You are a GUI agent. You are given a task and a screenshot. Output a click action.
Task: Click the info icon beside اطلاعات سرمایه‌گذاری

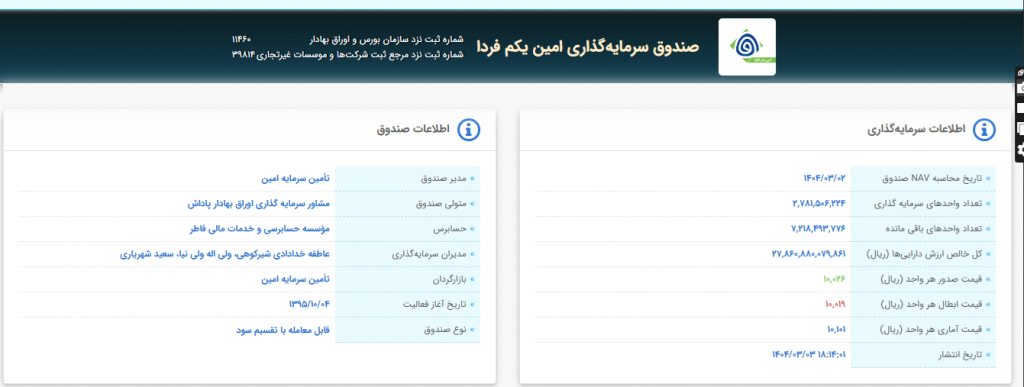click(x=984, y=130)
